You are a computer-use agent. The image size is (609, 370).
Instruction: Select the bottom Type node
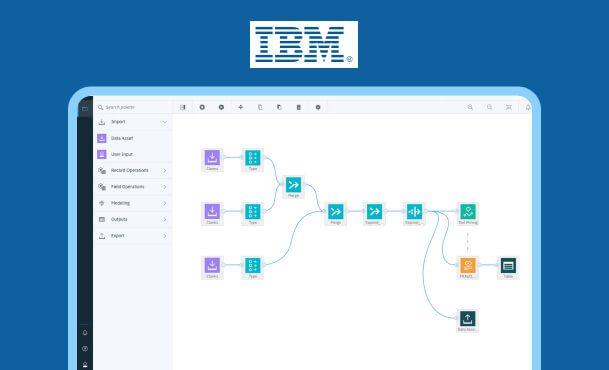click(253, 268)
